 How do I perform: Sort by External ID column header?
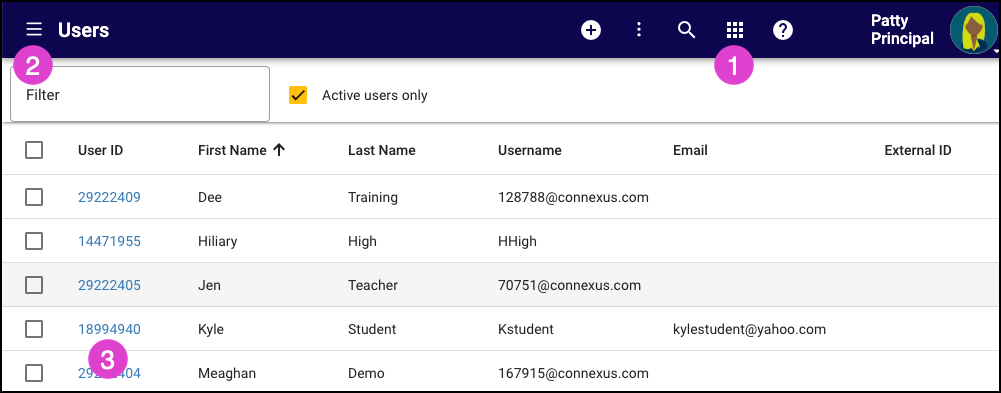[918, 151]
